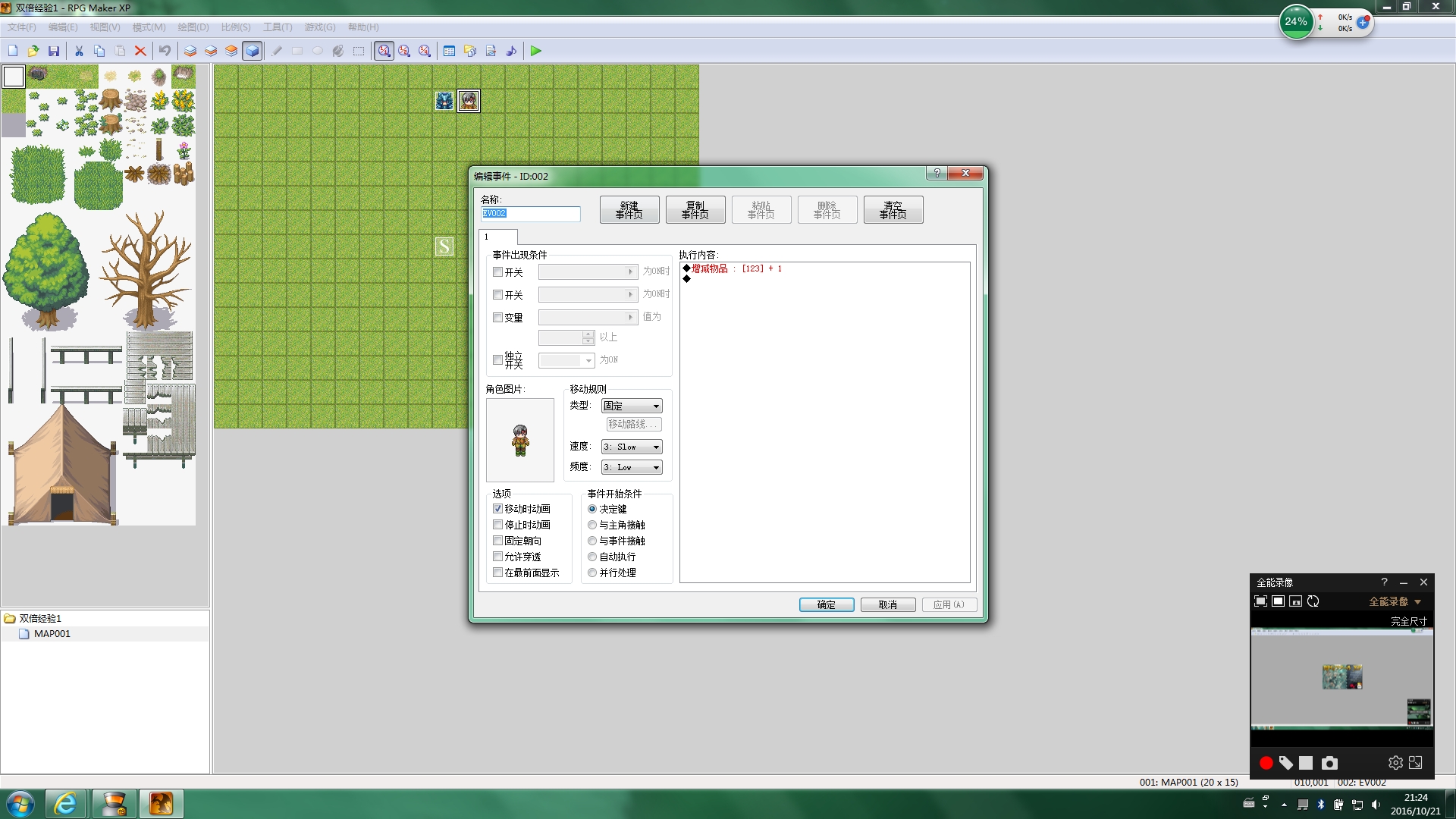The height and width of the screenshot is (819, 1456).
Task: Click the camera snapshot icon in recorder
Action: 1329,763
